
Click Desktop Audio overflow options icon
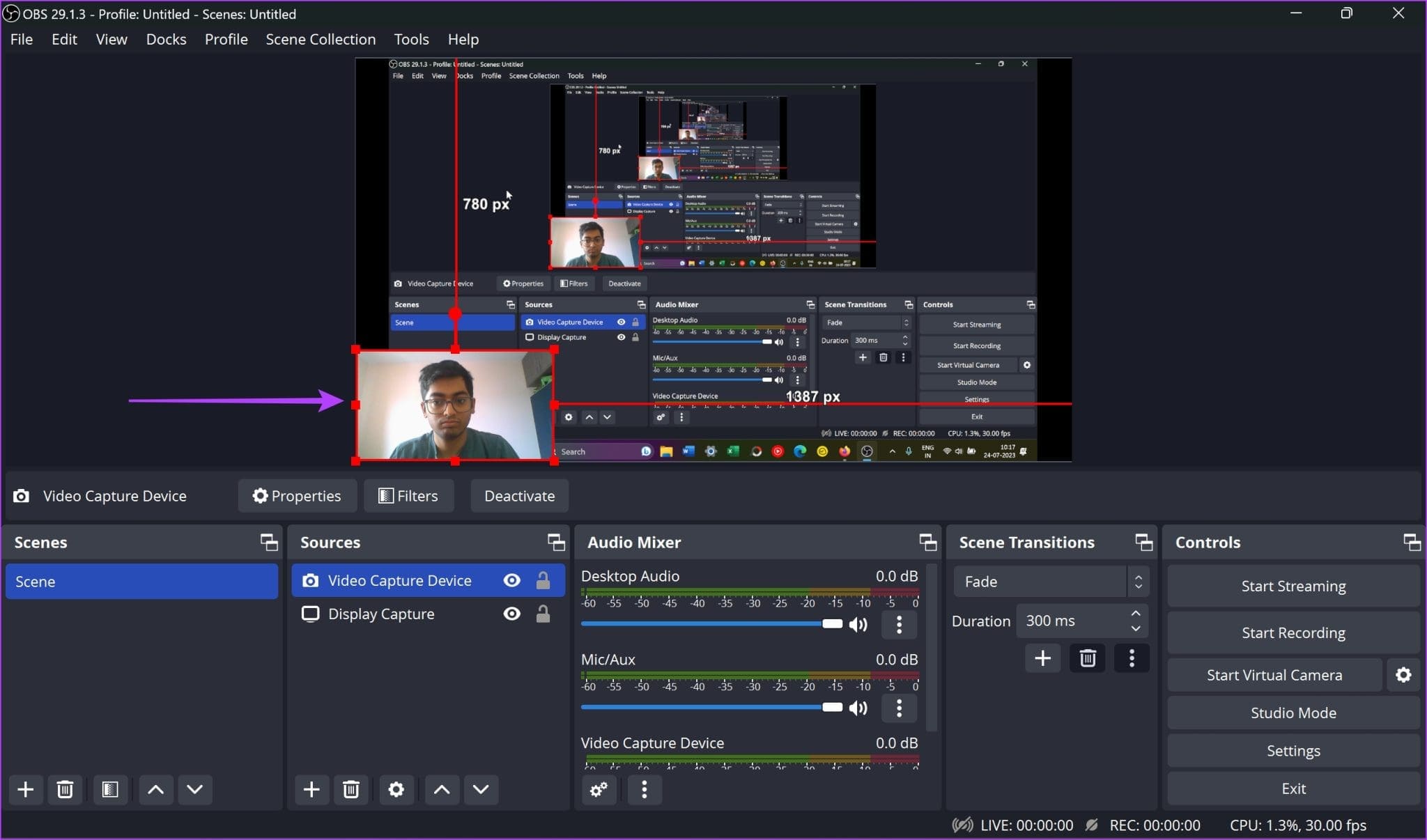click(x=898, y=624)
